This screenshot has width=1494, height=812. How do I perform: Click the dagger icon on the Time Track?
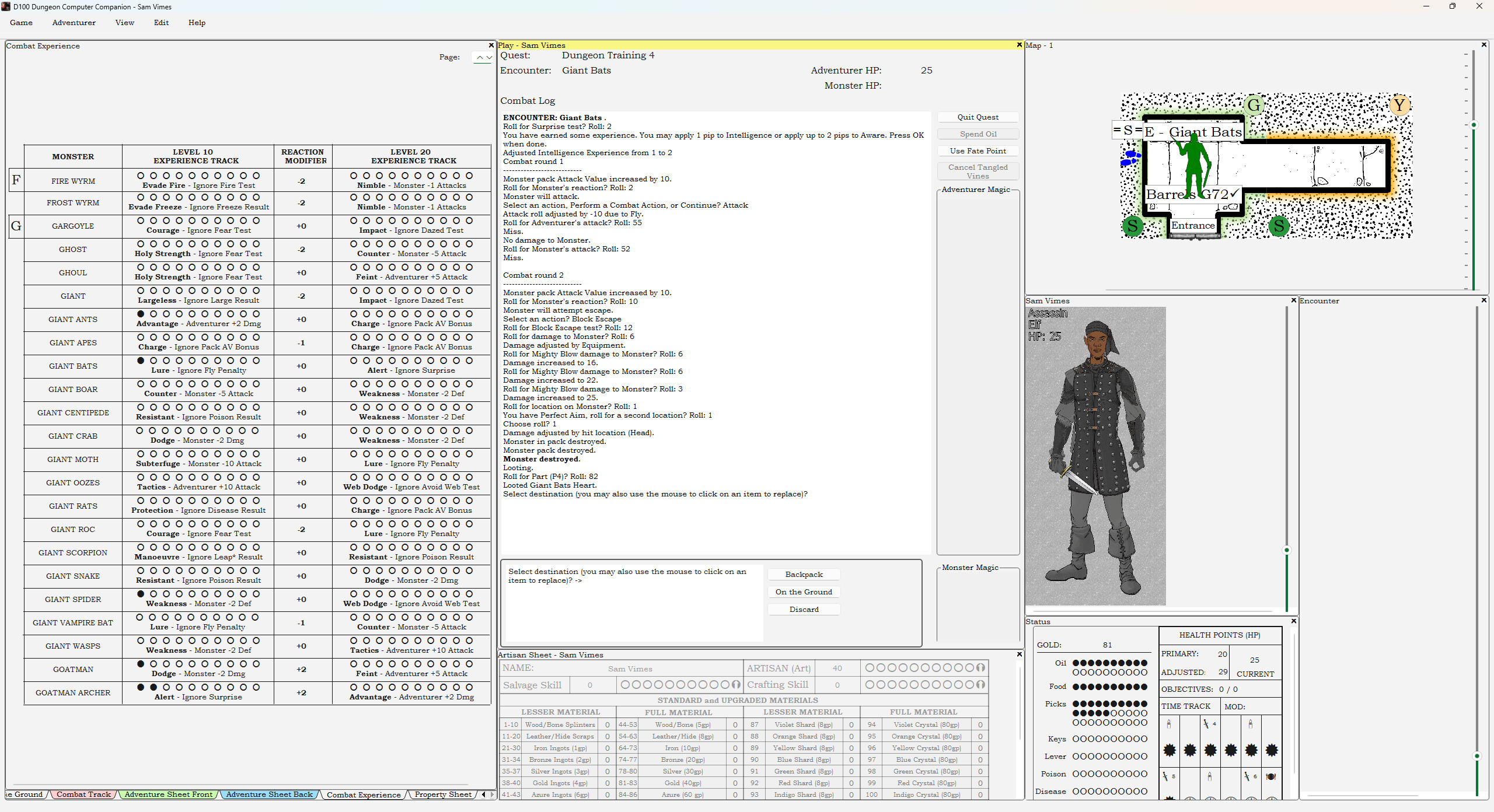pyautogui.click(x=1207, y=724)
